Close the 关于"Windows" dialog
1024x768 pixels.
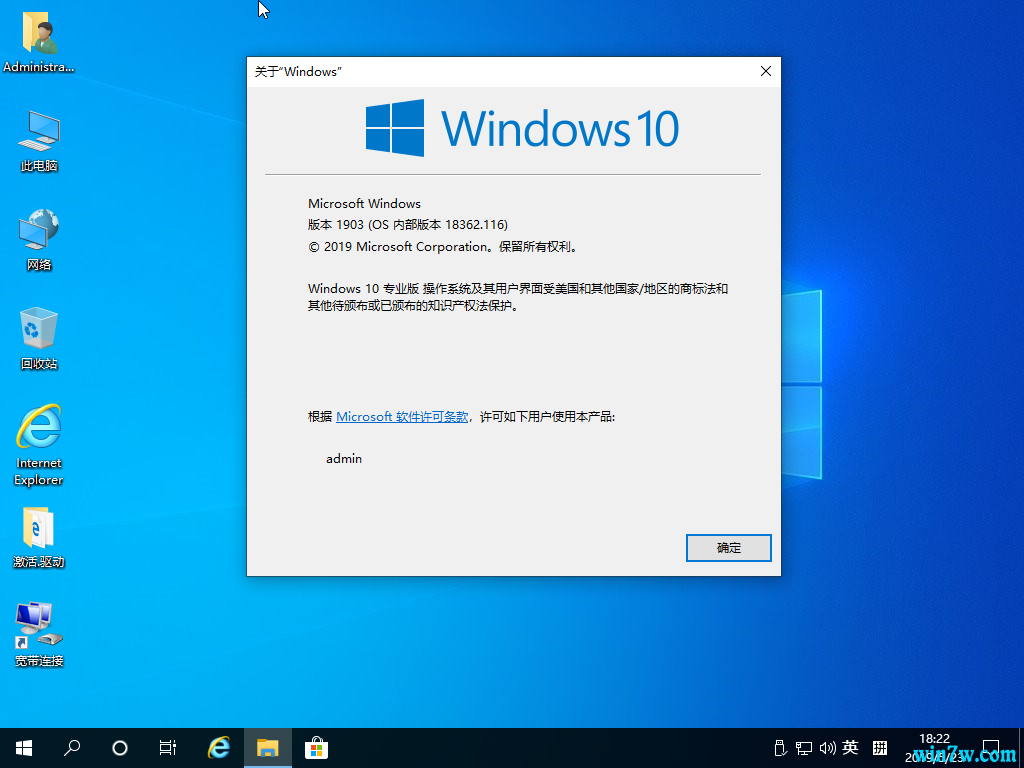tap(766, 71)
